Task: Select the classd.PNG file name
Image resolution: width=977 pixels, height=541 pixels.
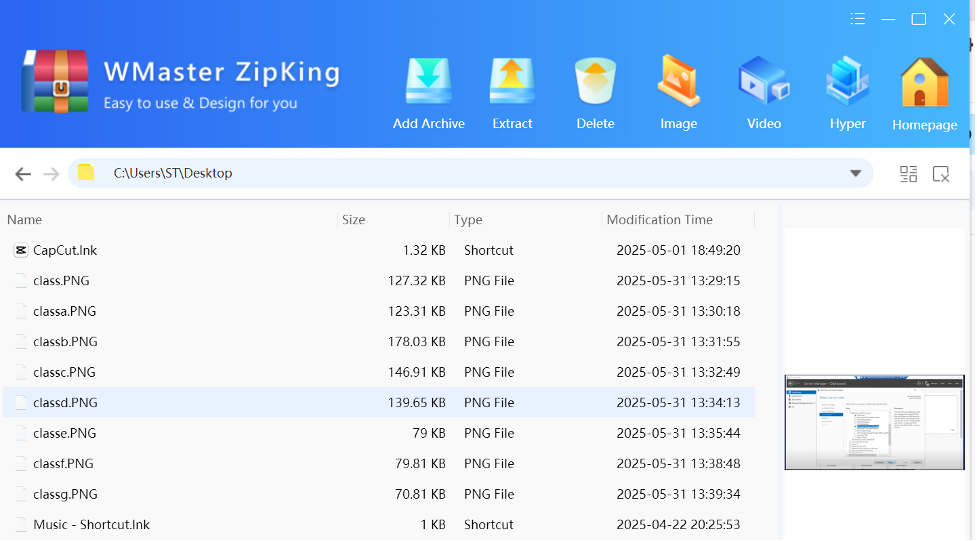Action: point(65,403)
